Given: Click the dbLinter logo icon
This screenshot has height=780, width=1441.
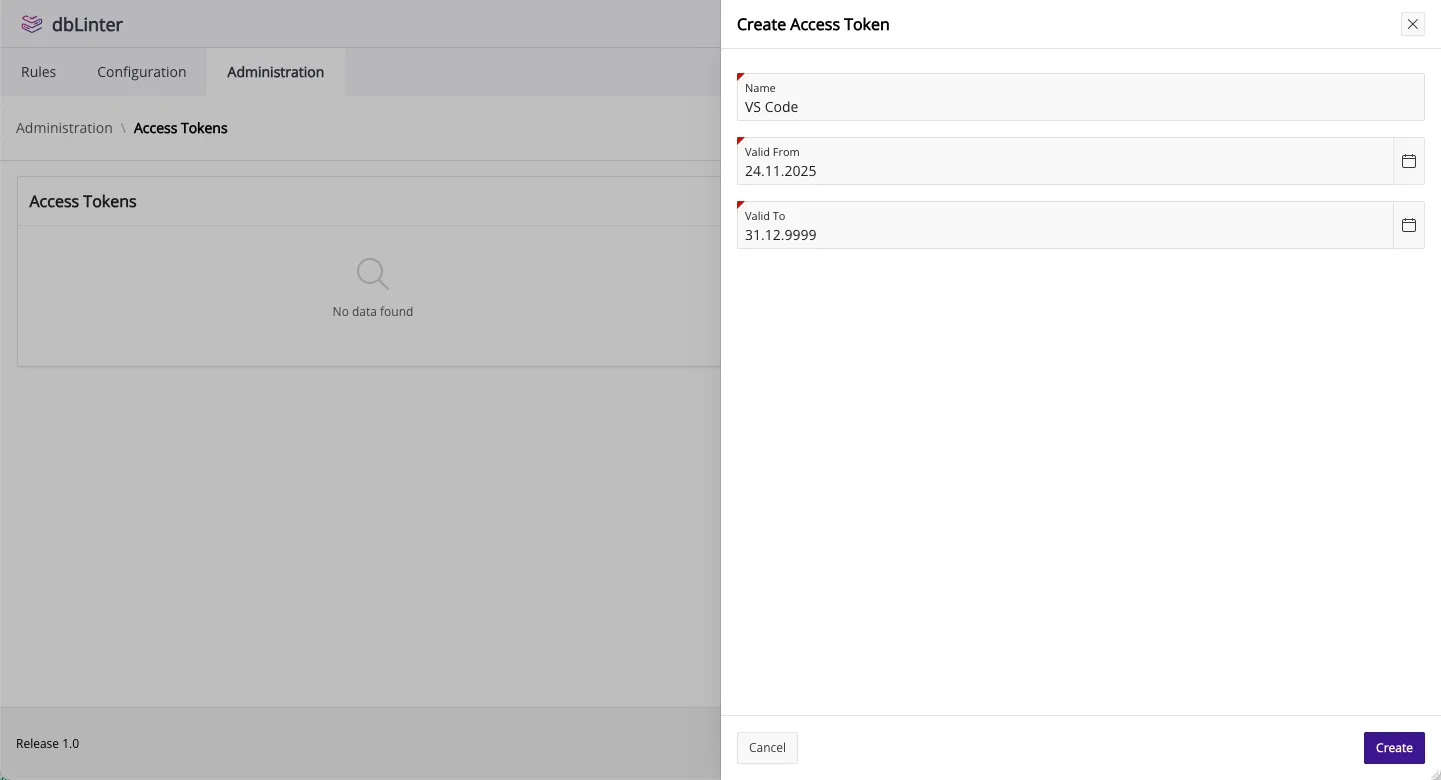Looking at the screenshot, I should pos(32,24).
